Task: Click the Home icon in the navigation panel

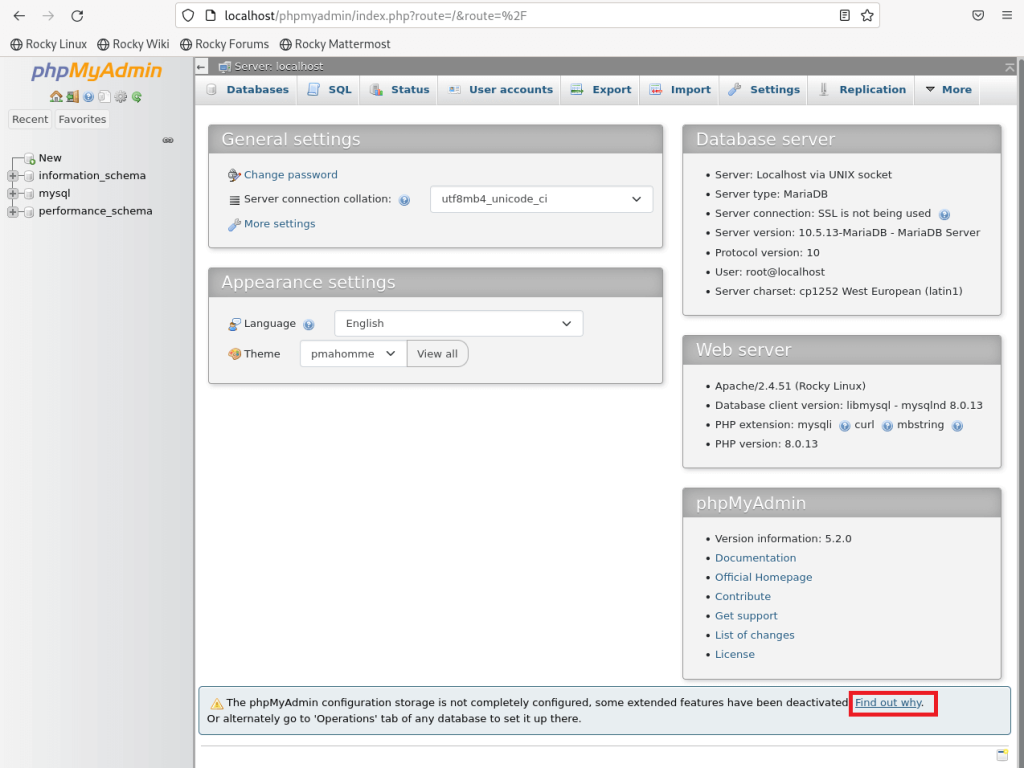Action: [x=55, y=96]
